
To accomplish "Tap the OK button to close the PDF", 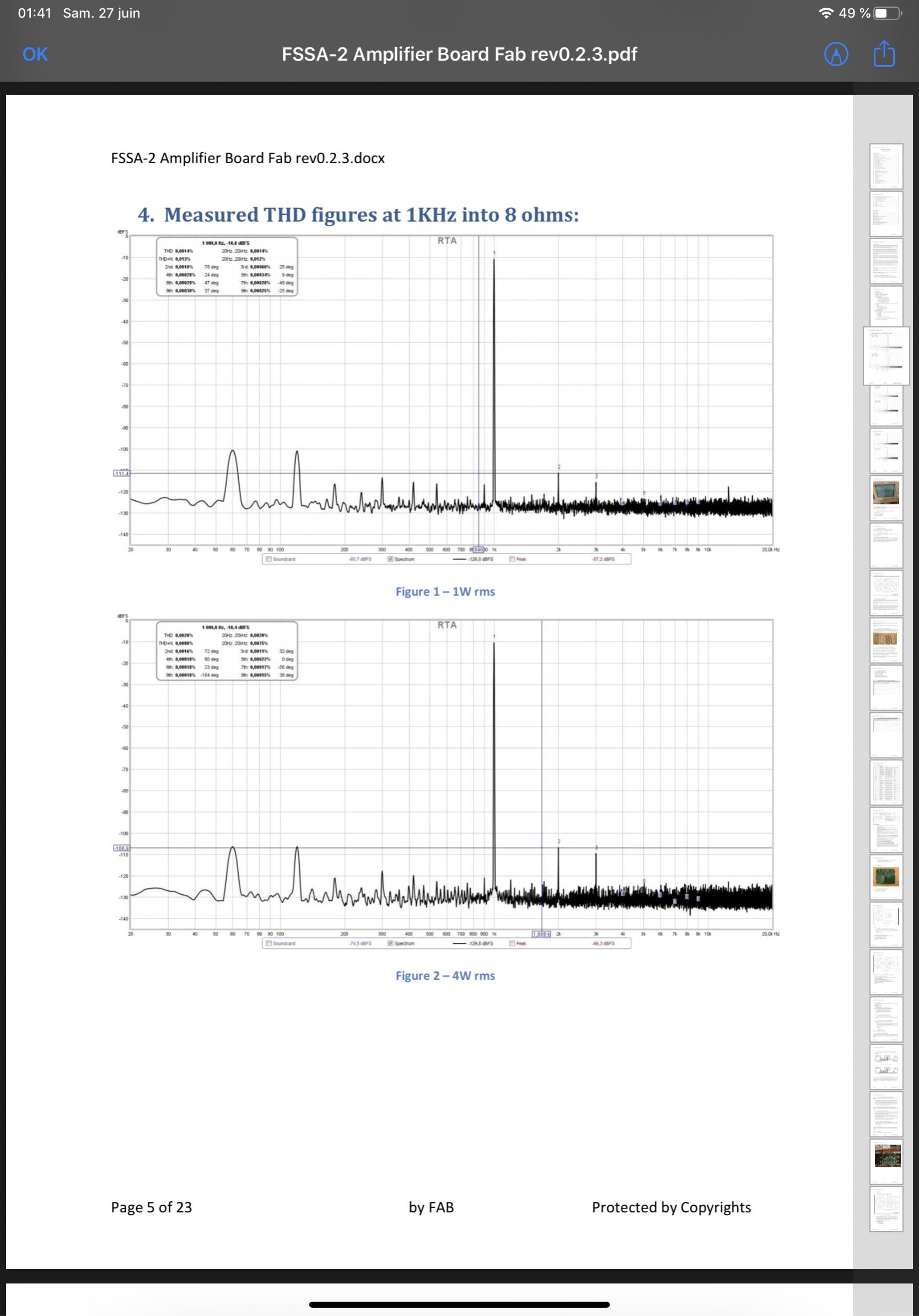I will coord(35,54).
